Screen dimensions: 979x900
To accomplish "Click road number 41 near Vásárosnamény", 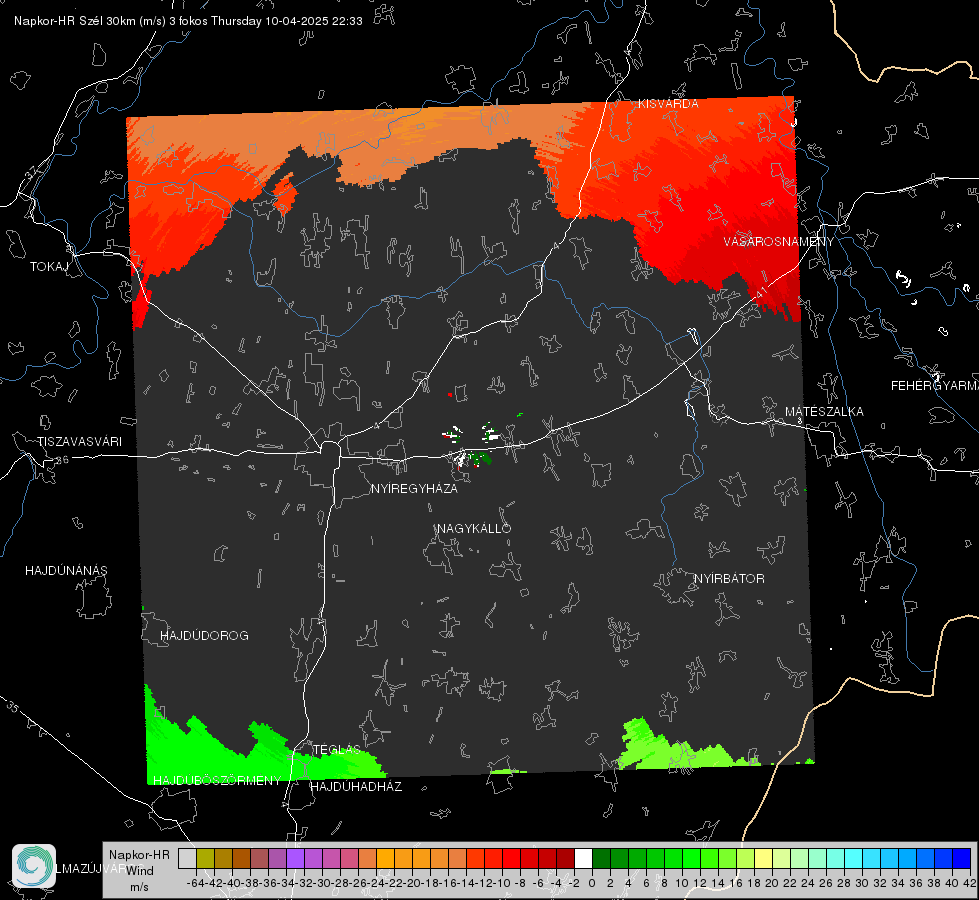I will pos(762,292).
